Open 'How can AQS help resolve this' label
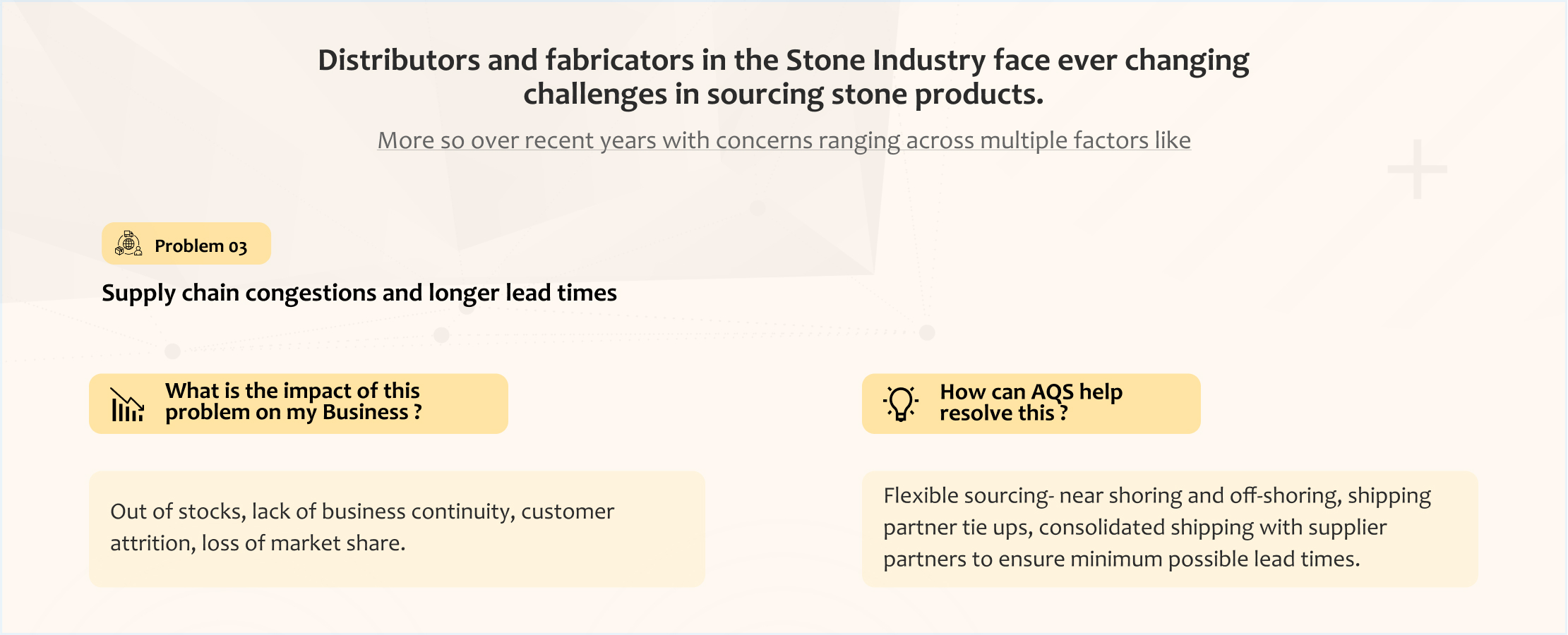This screenshot has width=1568, height=635. tap(1031, 402)
